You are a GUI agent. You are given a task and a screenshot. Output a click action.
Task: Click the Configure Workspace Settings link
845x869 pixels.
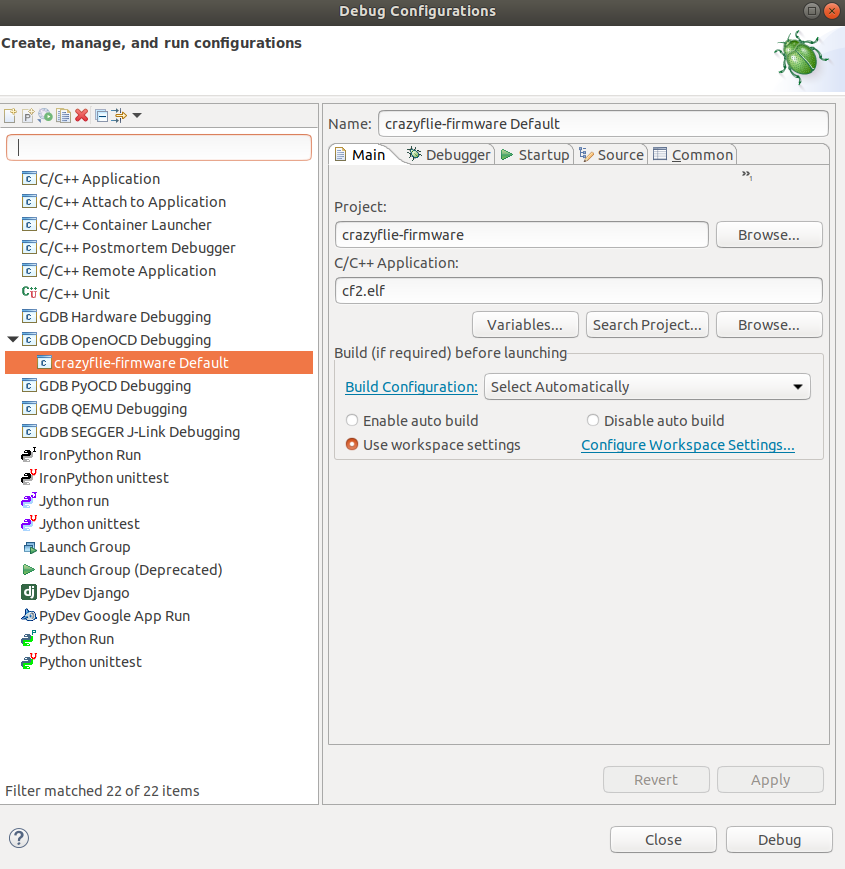coord(688,444)
